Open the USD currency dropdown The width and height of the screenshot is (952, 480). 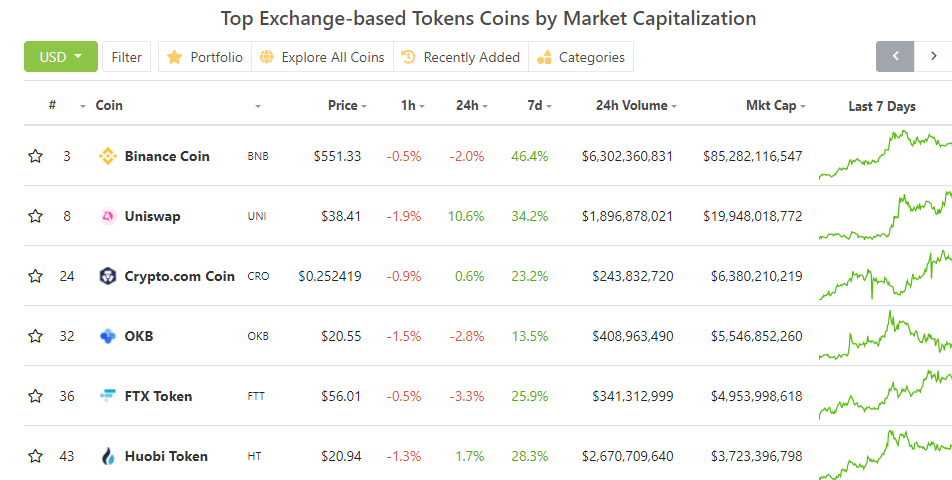[x=61, y=57]
